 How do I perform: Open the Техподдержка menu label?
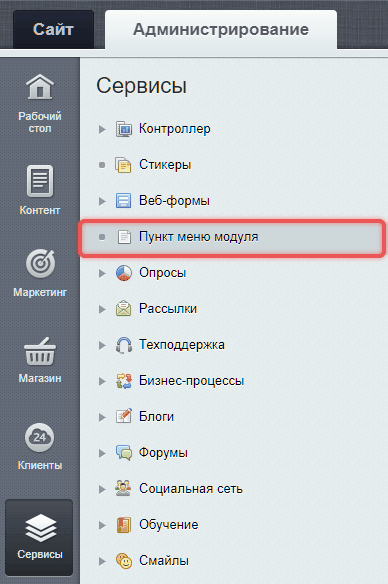182,345
